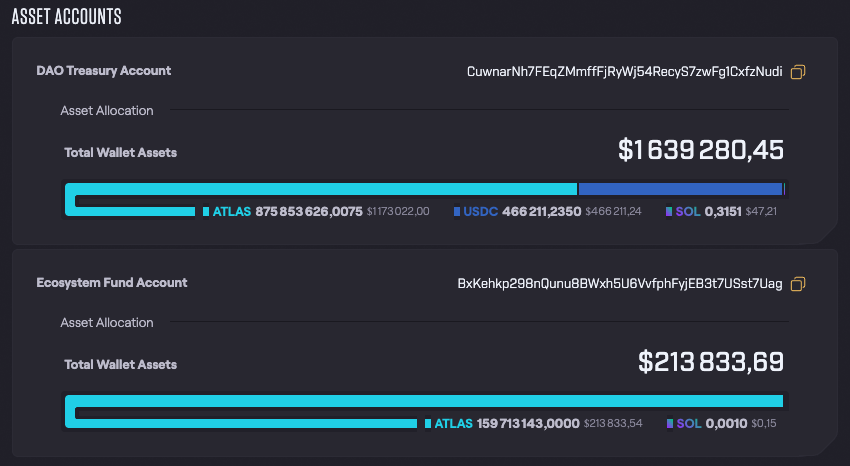Select the DAO Treasury wallet address text
Screen dimensions: 850x466
(625, 72)
